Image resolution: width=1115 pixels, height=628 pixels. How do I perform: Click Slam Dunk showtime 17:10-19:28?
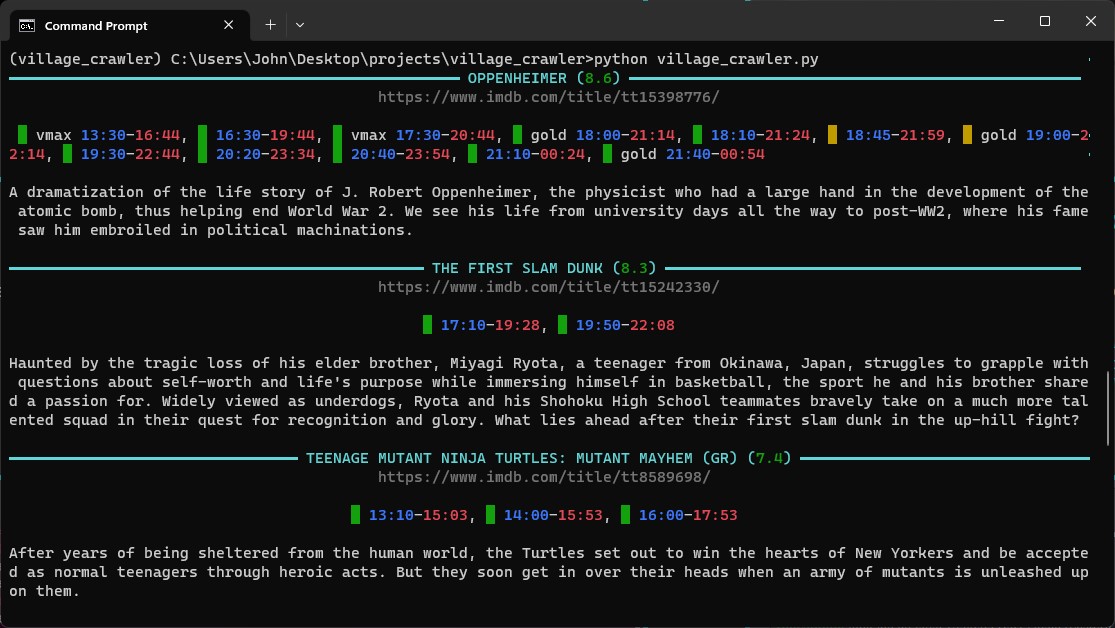point(490,325)
